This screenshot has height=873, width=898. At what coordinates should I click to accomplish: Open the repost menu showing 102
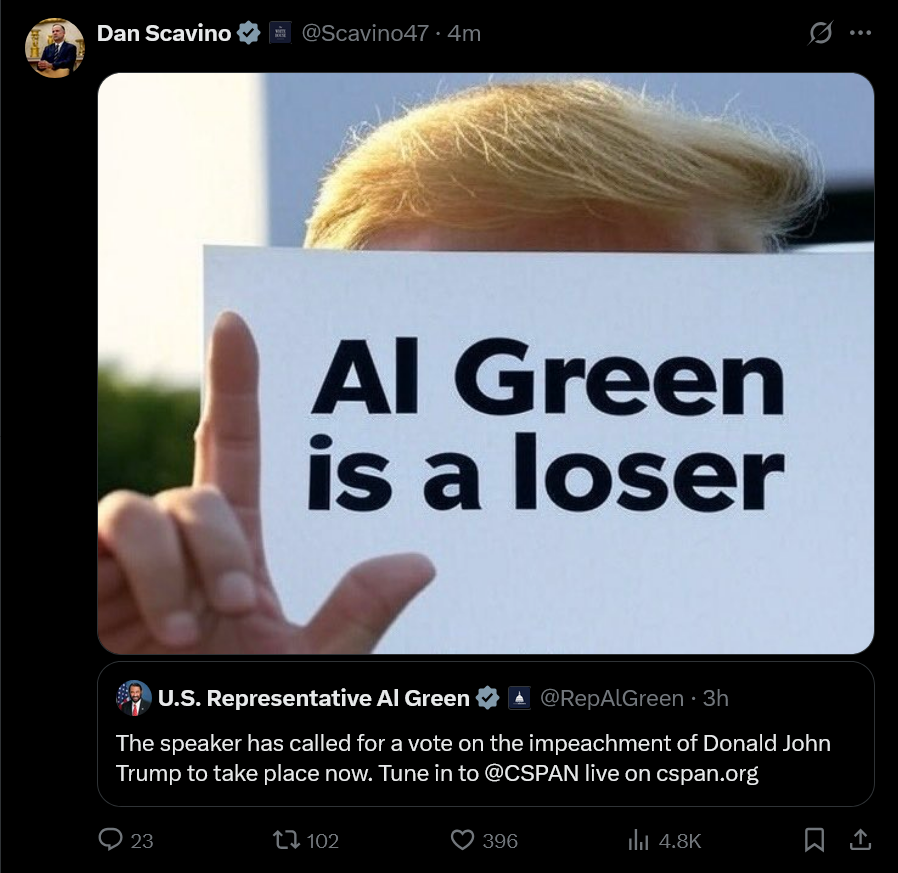[x=306, y=840]
